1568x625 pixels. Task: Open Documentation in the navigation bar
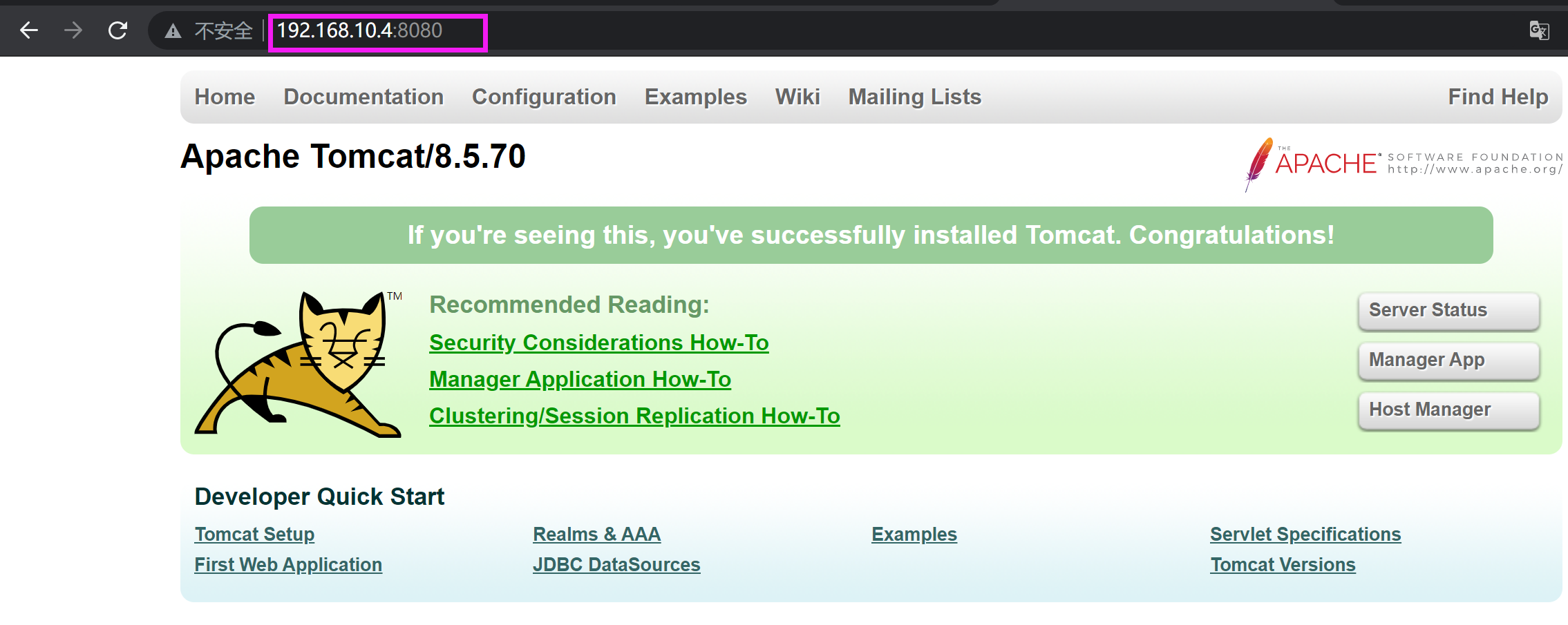(x=363, y=97)
